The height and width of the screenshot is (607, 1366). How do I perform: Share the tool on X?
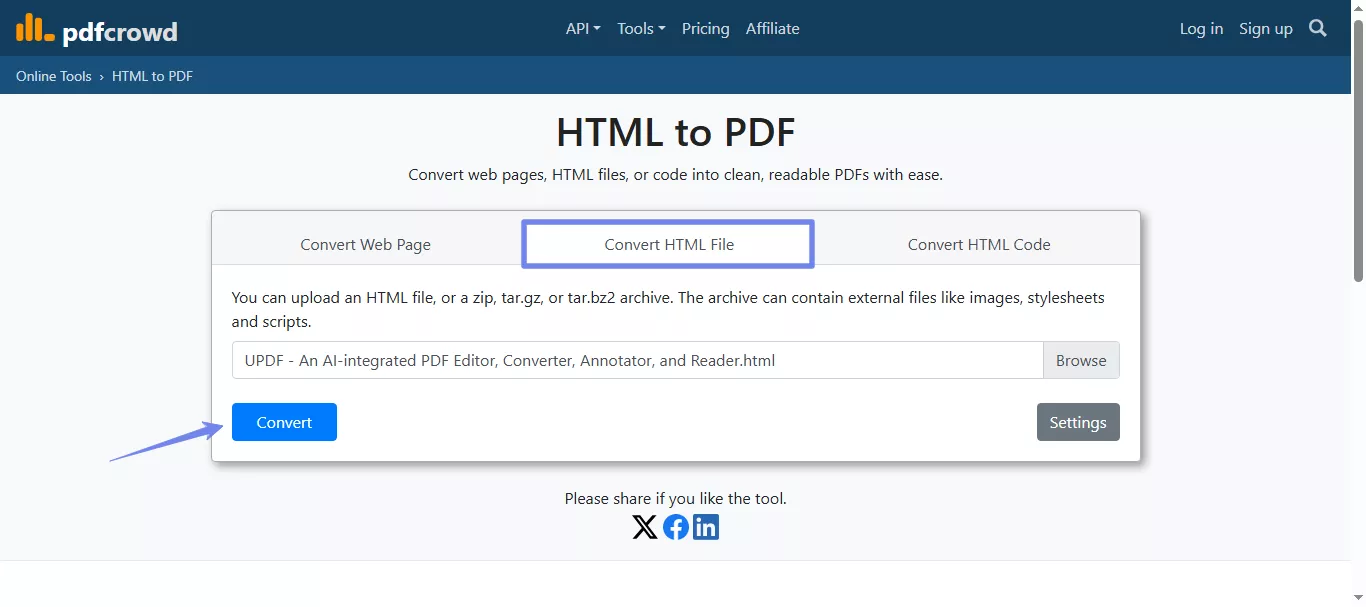coord(645,527)
